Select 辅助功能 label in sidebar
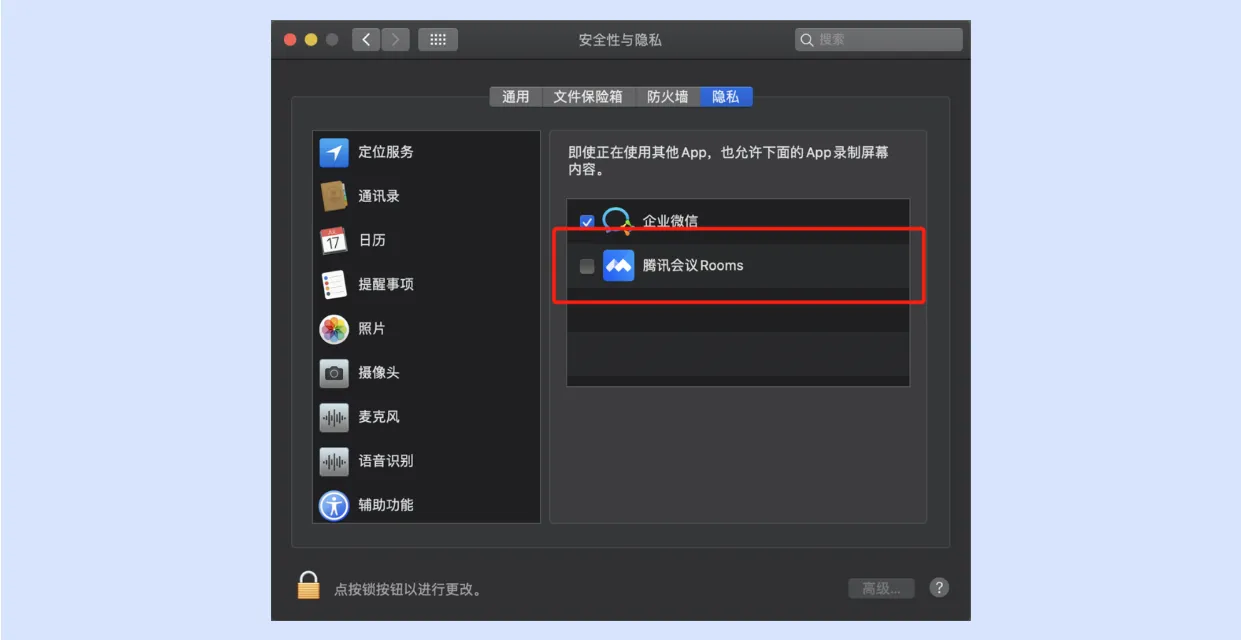This screenshot has width=1241, height=640. [386, 505]
